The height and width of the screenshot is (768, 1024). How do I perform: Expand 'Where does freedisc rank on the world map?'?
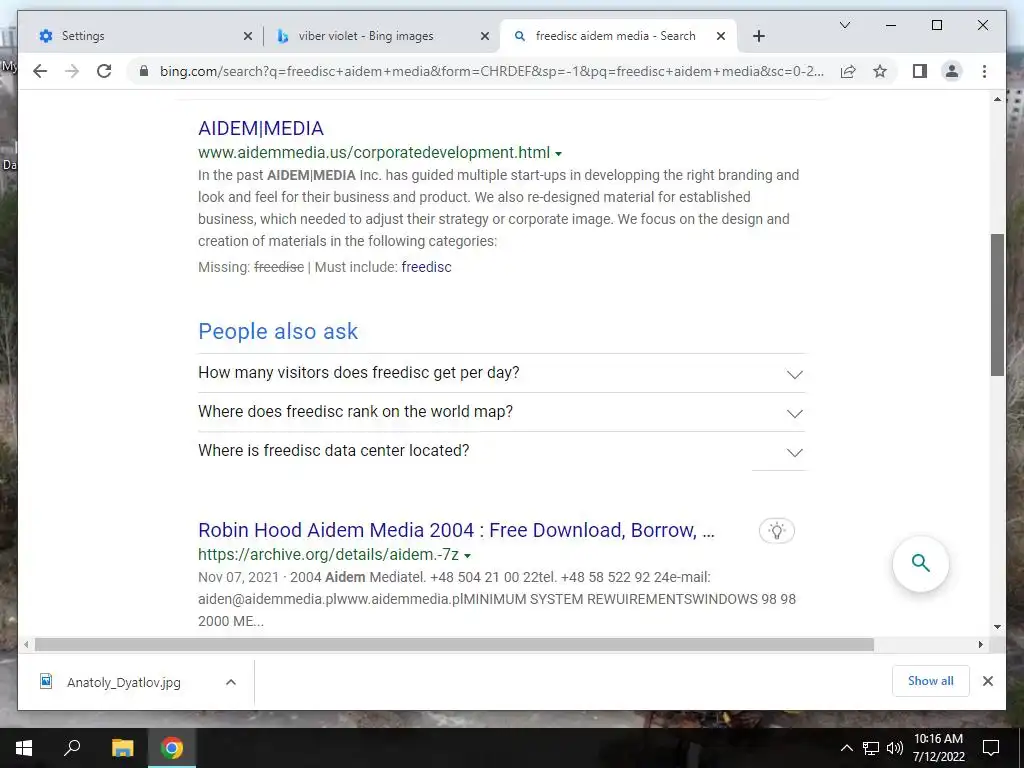click(x=501, y=412)
